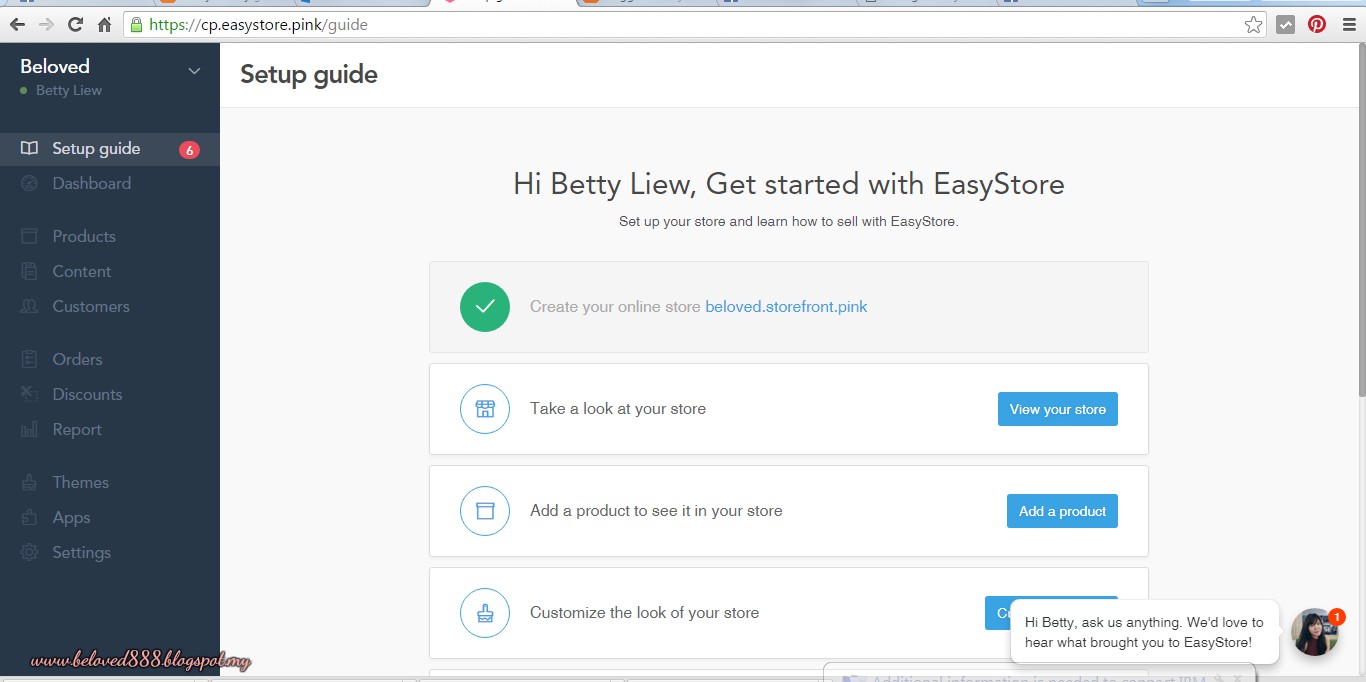
Task: Open the beloved.storefront.pink link
Action: [x=786, y=306]
